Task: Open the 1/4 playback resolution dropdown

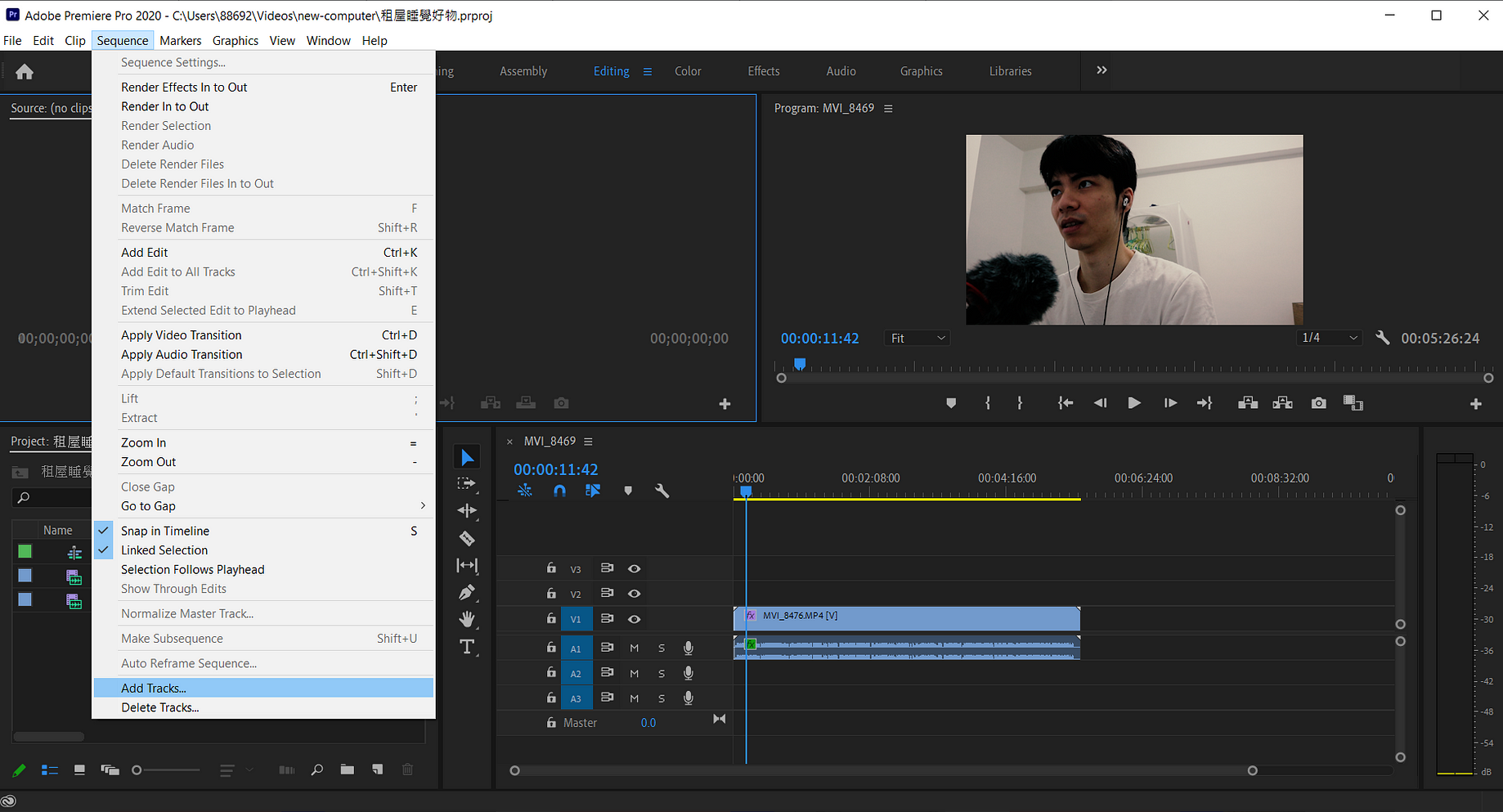Action: coord(1330,338)
